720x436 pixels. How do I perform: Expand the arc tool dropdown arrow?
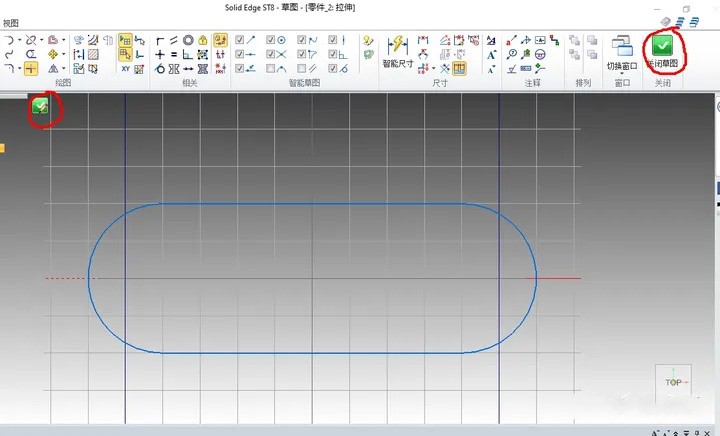tap(19, 40)
